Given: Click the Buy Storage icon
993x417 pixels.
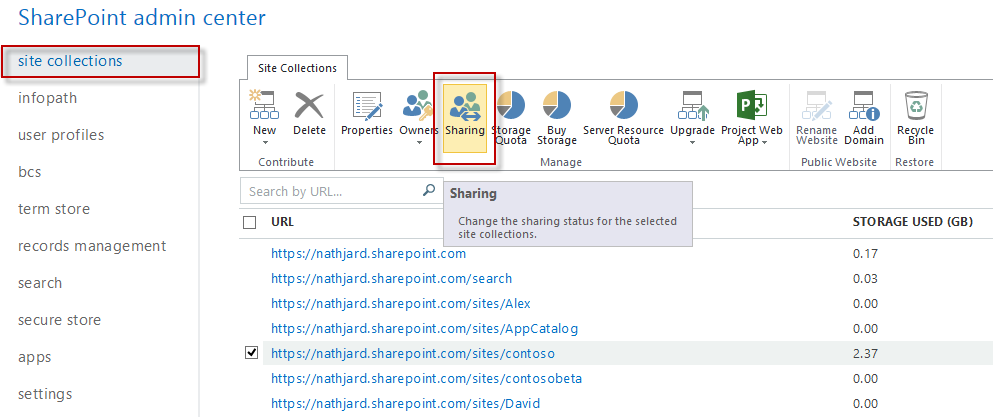Looking at the screenshot, I should coord(557,105).
